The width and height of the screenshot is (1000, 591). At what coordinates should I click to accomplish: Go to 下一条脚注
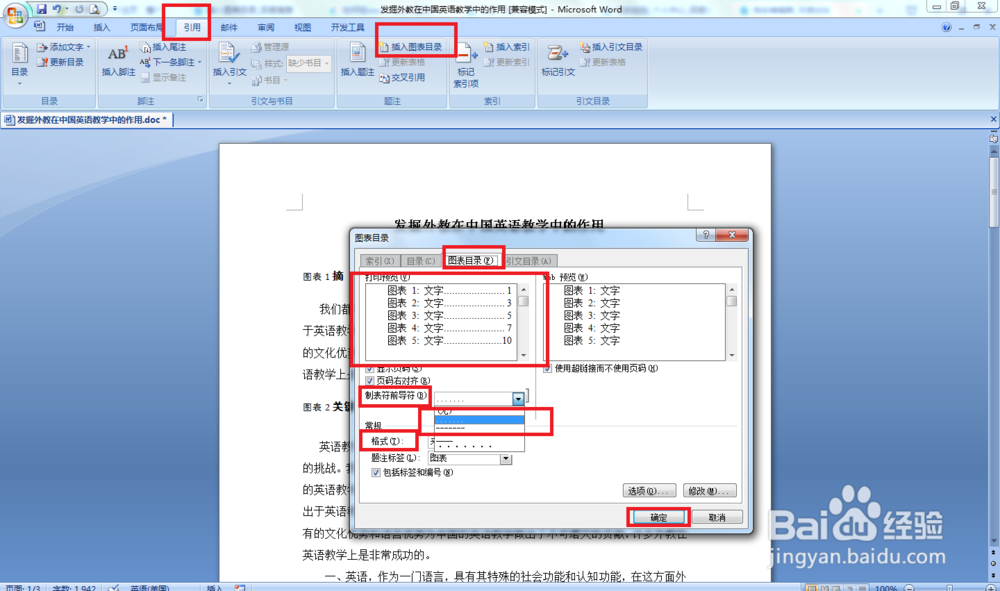[168, 62]
